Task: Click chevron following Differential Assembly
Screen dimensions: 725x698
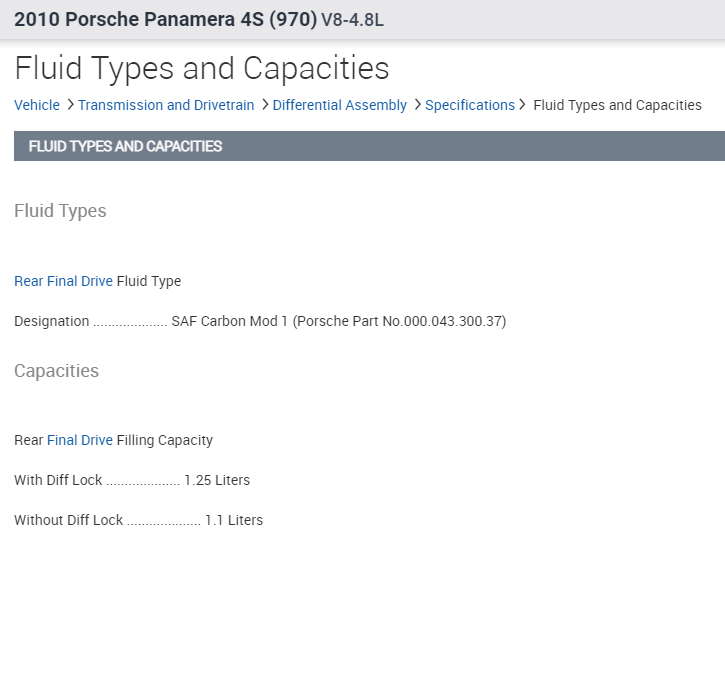Action: pos(416,105)
